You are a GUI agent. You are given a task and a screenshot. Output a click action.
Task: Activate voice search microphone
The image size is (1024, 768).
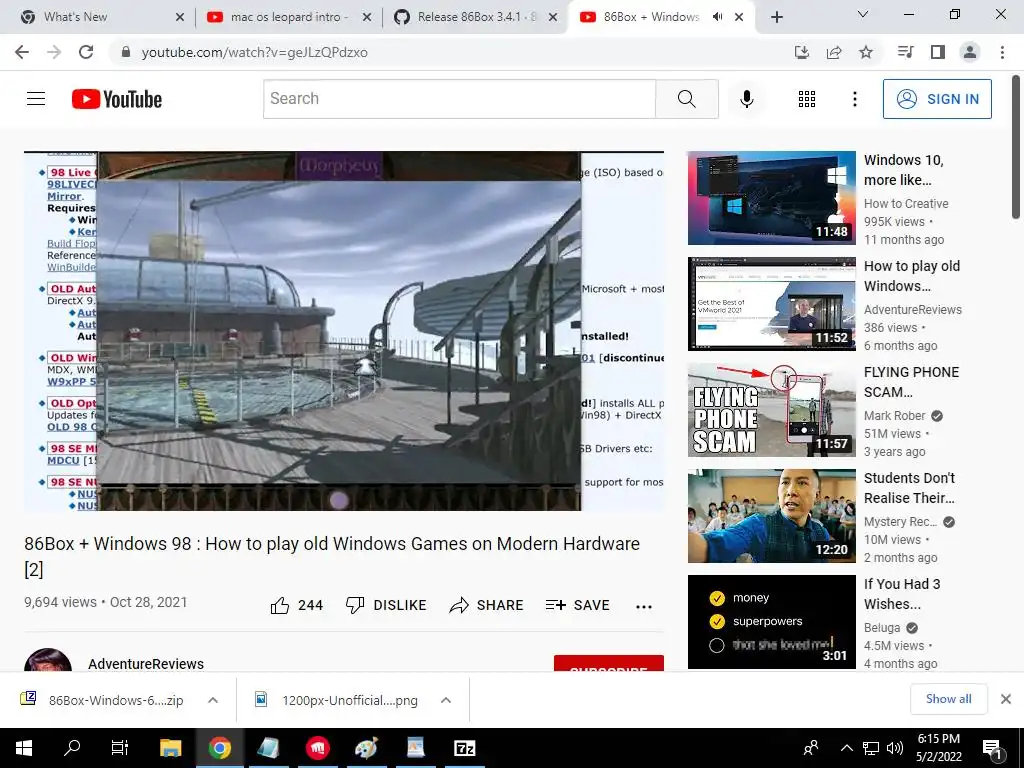(x=746, y=99)
